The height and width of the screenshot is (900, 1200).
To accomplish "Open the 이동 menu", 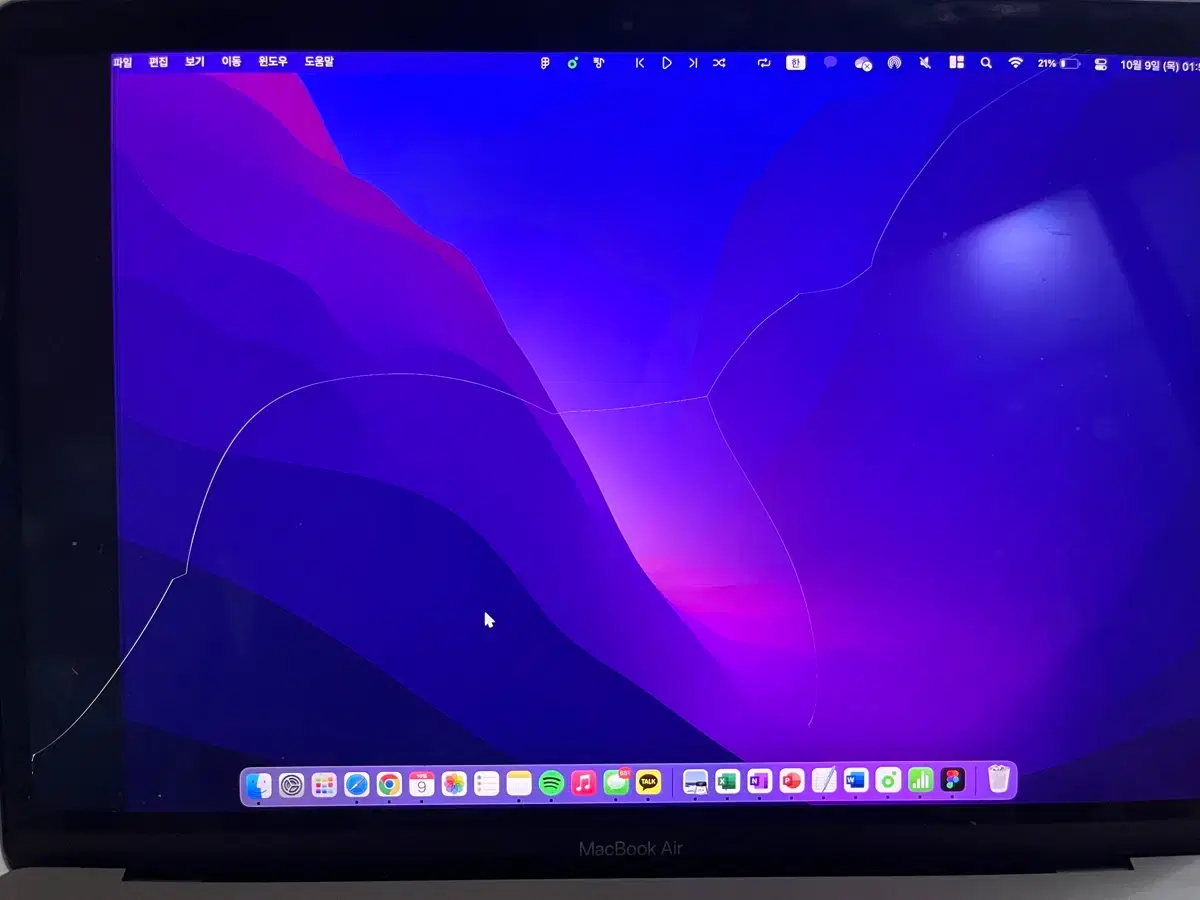I will pos(231,62).
